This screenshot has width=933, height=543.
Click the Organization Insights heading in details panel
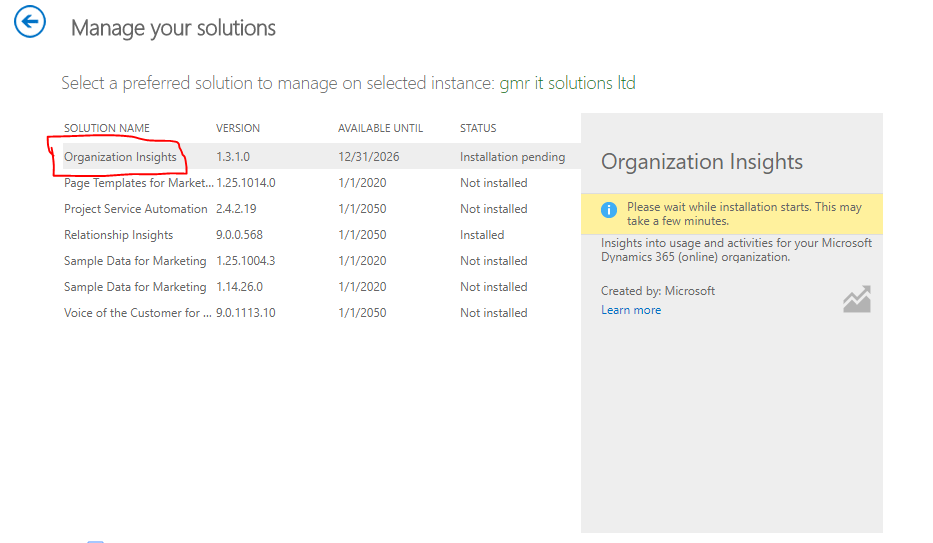[x=702, y=162]
